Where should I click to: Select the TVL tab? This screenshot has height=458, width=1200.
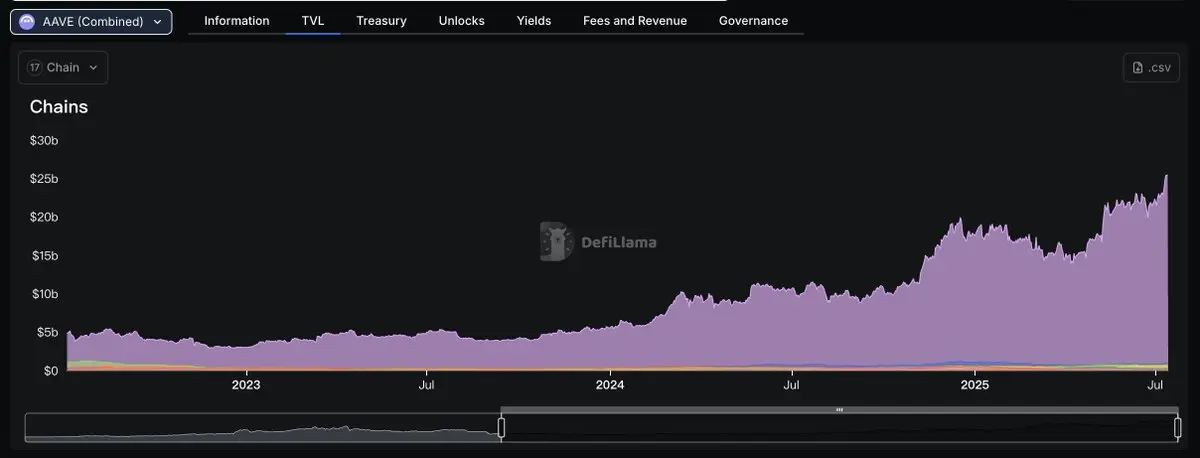click(313, 21)
